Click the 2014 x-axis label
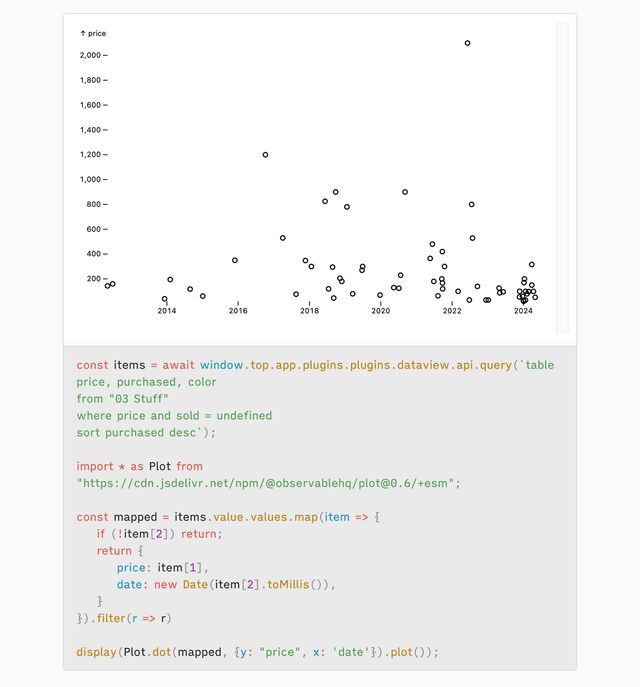This screenshot has width=640, height=687. 167,311
